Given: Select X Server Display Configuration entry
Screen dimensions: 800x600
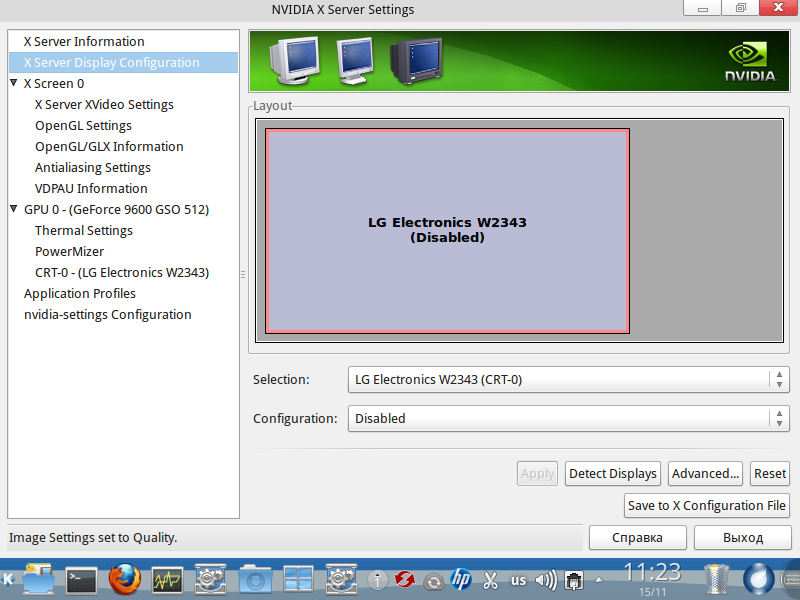Looking at the screenshot, I should [x=123, y=62].
